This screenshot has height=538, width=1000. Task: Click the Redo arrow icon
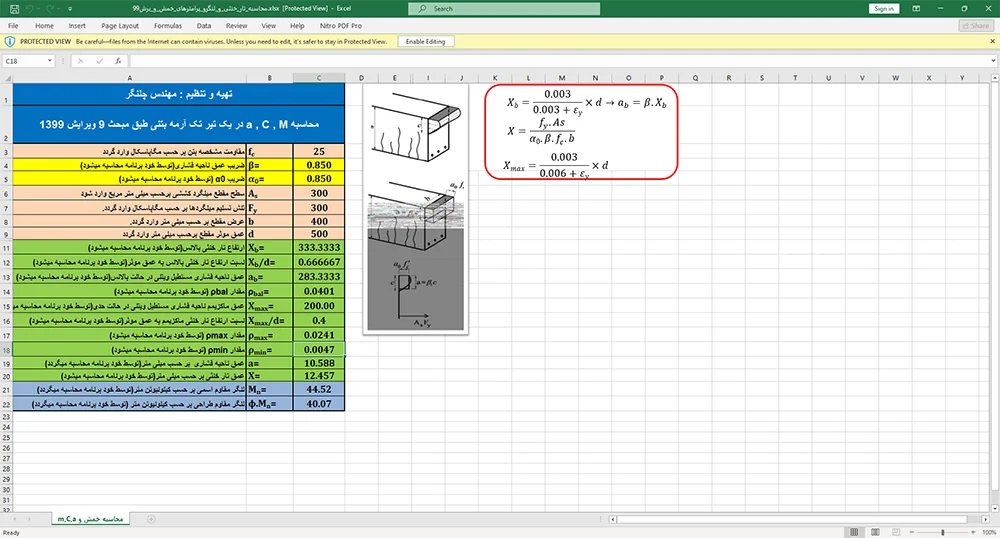50,8
